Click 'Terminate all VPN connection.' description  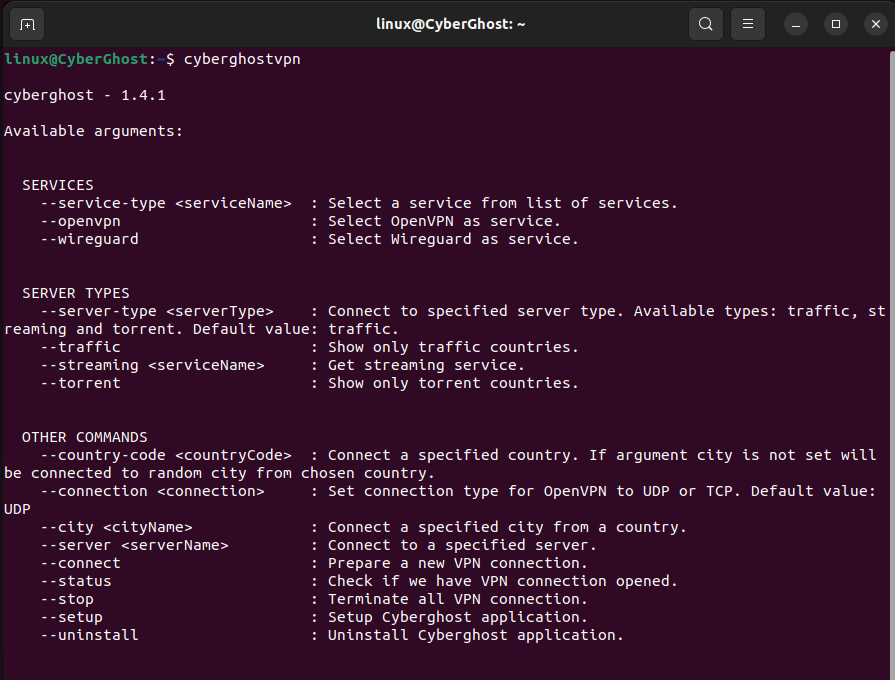pos(458,599)
